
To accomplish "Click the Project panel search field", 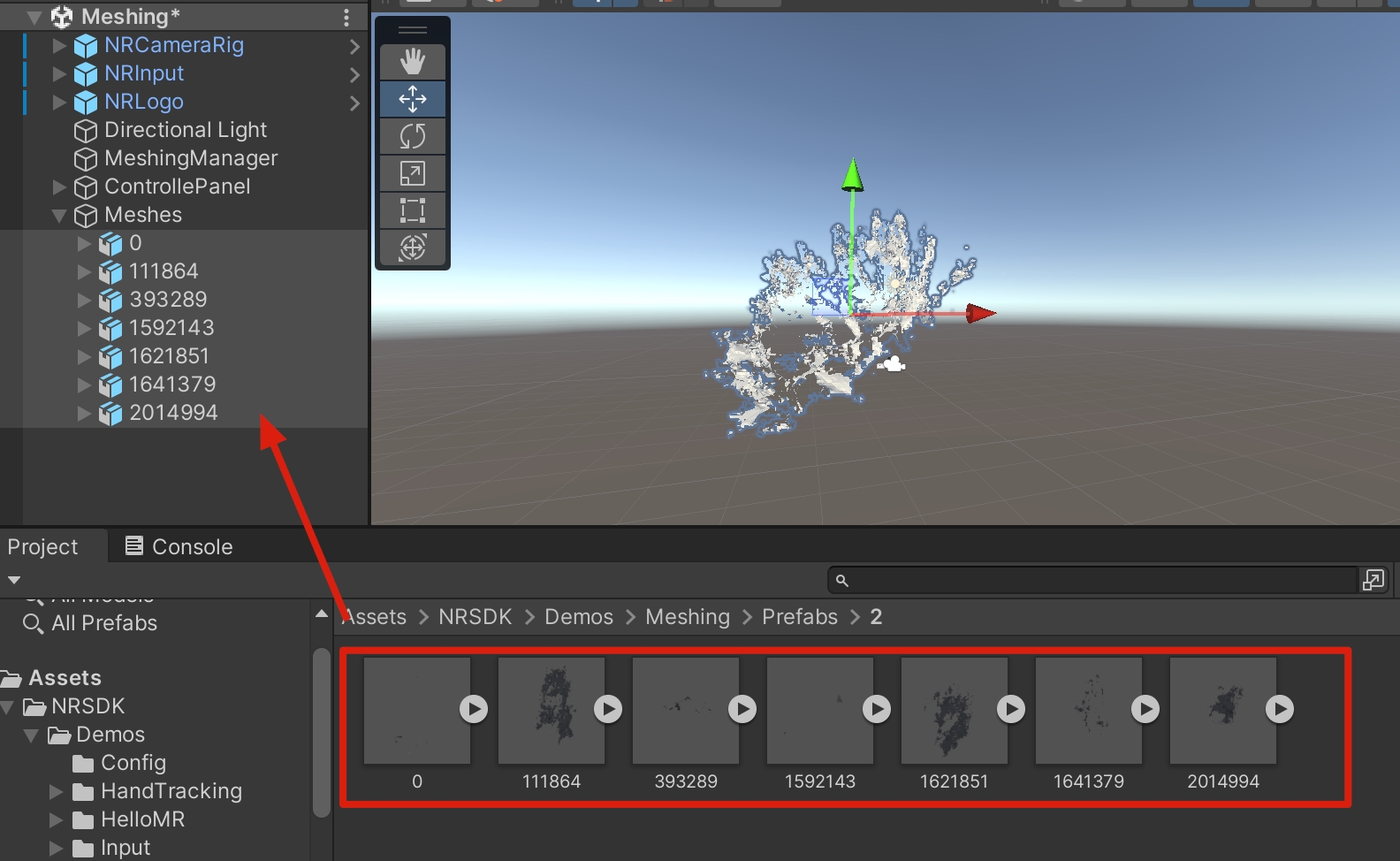I will (x=1096, y=580).
